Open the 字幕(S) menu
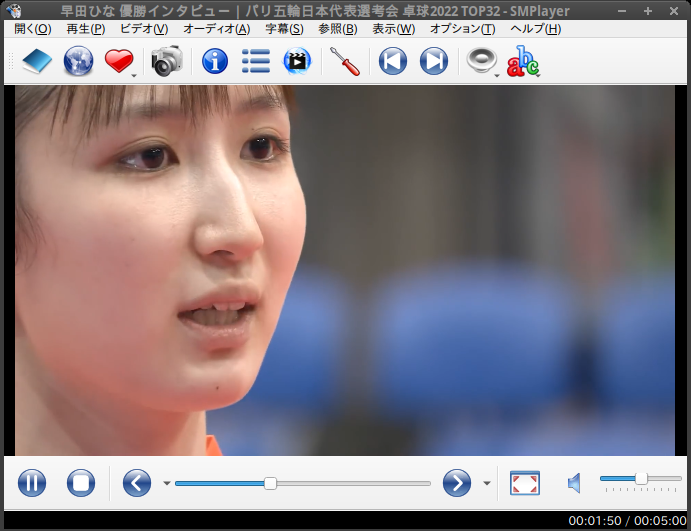Image resolution: width=691 pixels, height=531 pixels. coord(284,29)
